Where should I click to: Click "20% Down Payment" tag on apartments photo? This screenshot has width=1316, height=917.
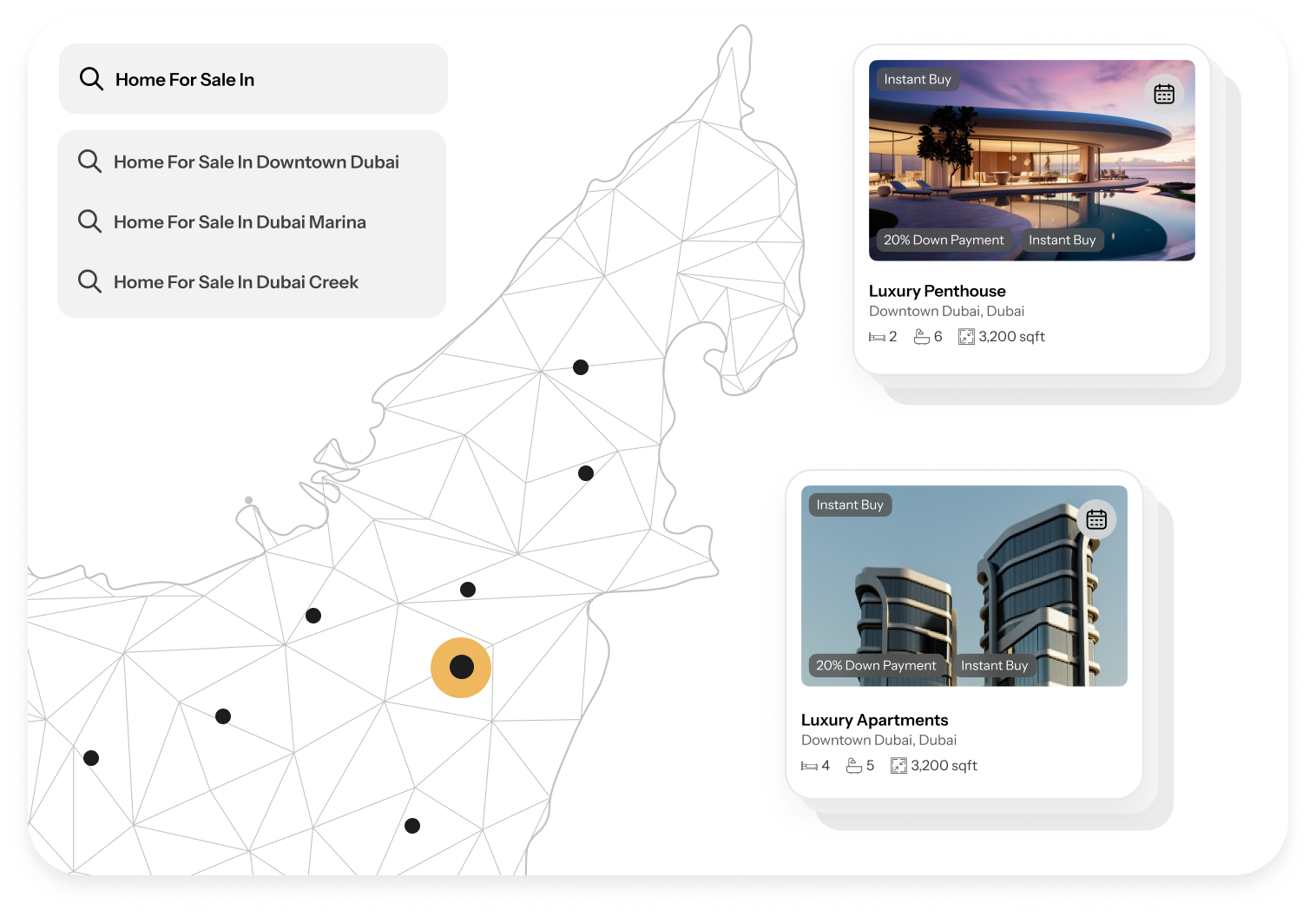point(875,665)
